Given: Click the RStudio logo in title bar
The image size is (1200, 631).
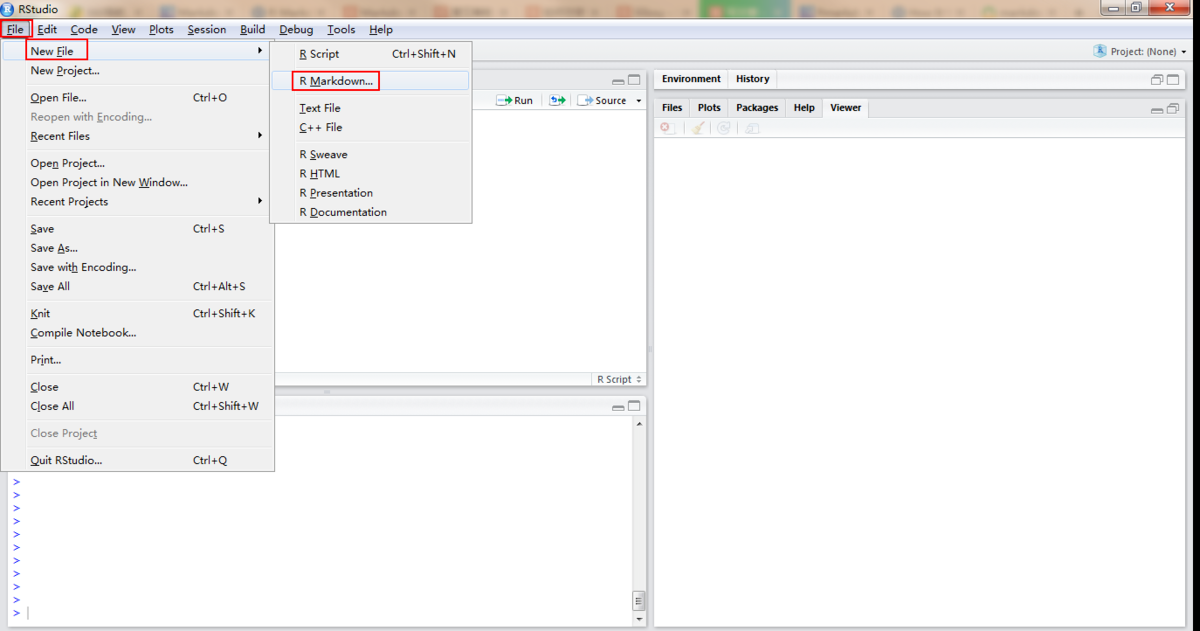Looking at the screenshot, I should point(8,9).
